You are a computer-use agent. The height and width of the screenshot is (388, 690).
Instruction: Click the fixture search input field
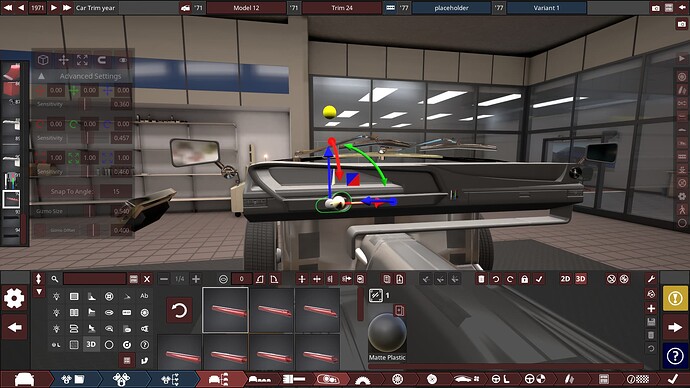tap(95, 279)
